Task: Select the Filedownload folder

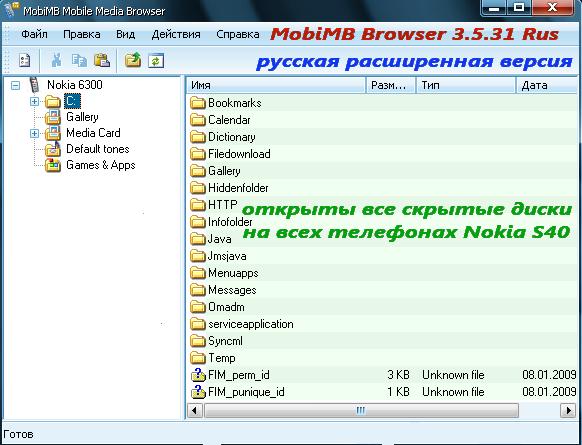Action: [x=239, y=154]
